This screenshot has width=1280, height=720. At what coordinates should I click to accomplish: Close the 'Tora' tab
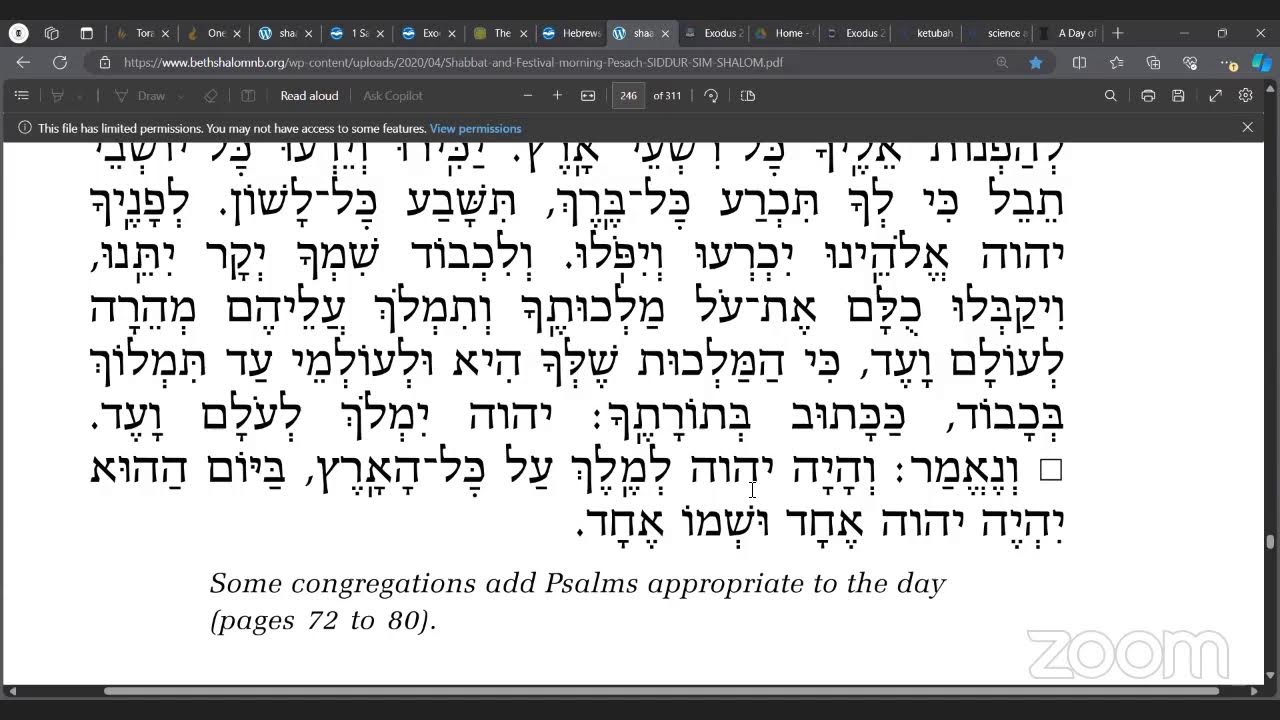pyautogui.click(x=166, y=33)
